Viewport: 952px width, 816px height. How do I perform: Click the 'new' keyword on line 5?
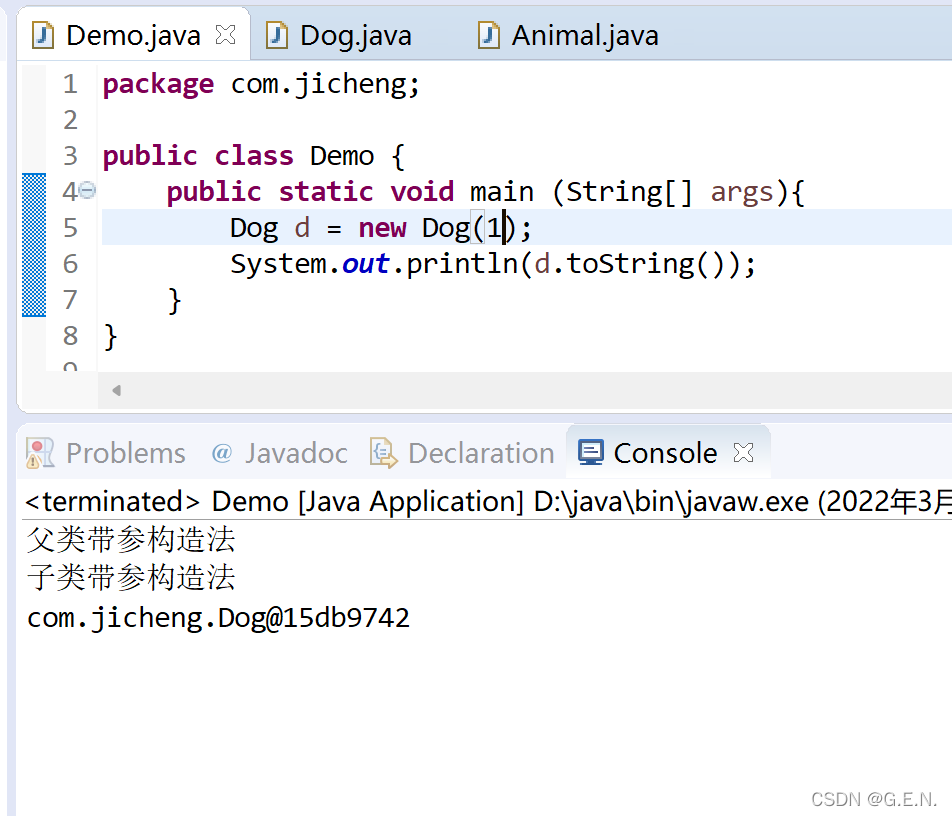pos(382,228)
